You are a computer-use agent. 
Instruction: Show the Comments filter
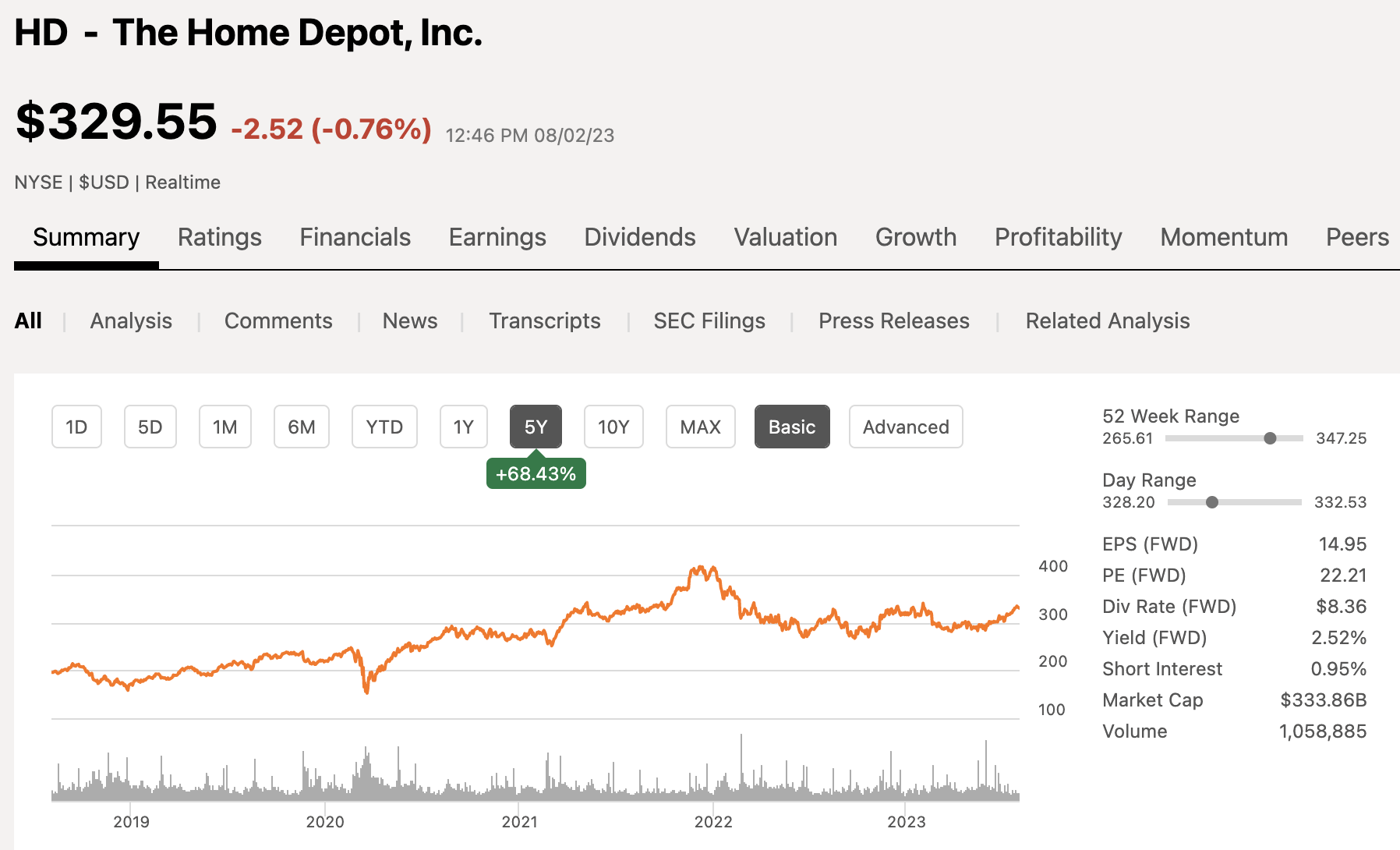pos(278,321)
